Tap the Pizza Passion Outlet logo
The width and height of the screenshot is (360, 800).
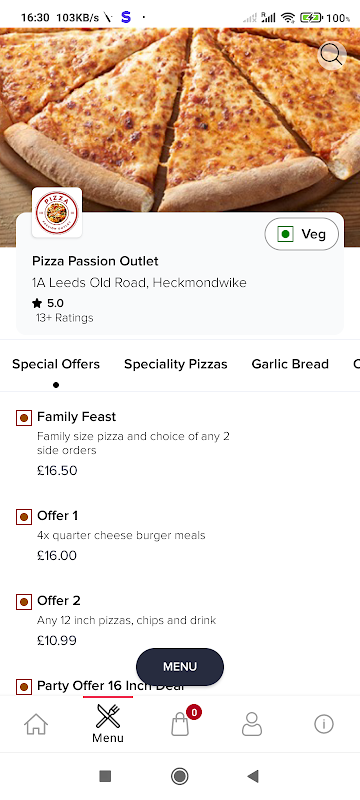coord(57,212)
